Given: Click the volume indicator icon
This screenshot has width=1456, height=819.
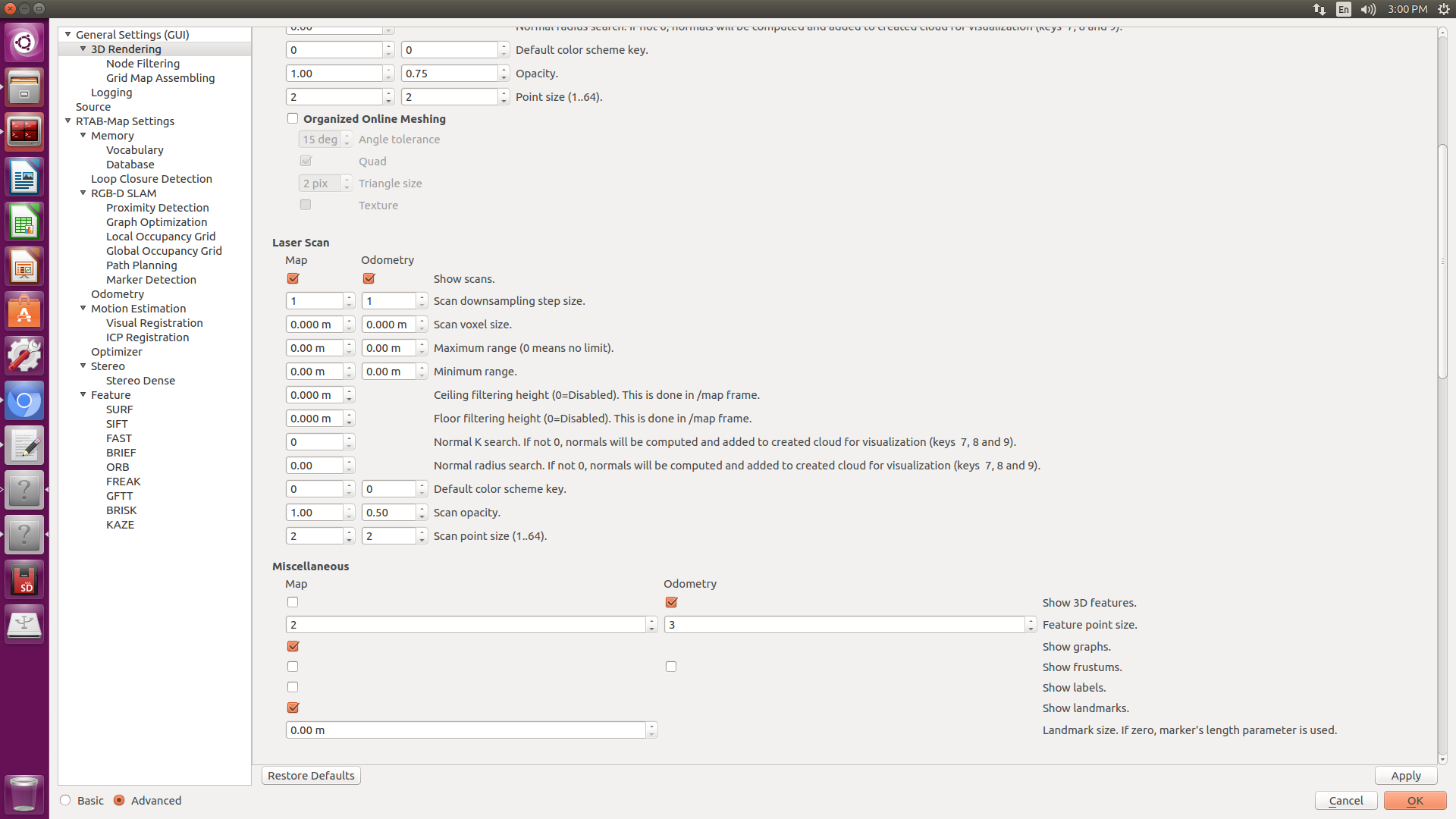Looking at the screenshot, I should tap(1368, 9).
